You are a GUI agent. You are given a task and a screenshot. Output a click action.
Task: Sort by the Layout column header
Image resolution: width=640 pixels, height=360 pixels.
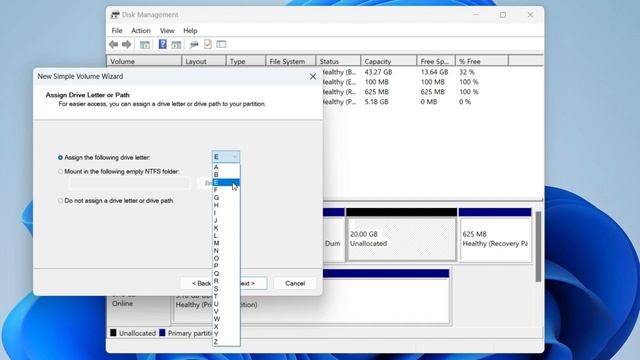[x=204, y=61]
